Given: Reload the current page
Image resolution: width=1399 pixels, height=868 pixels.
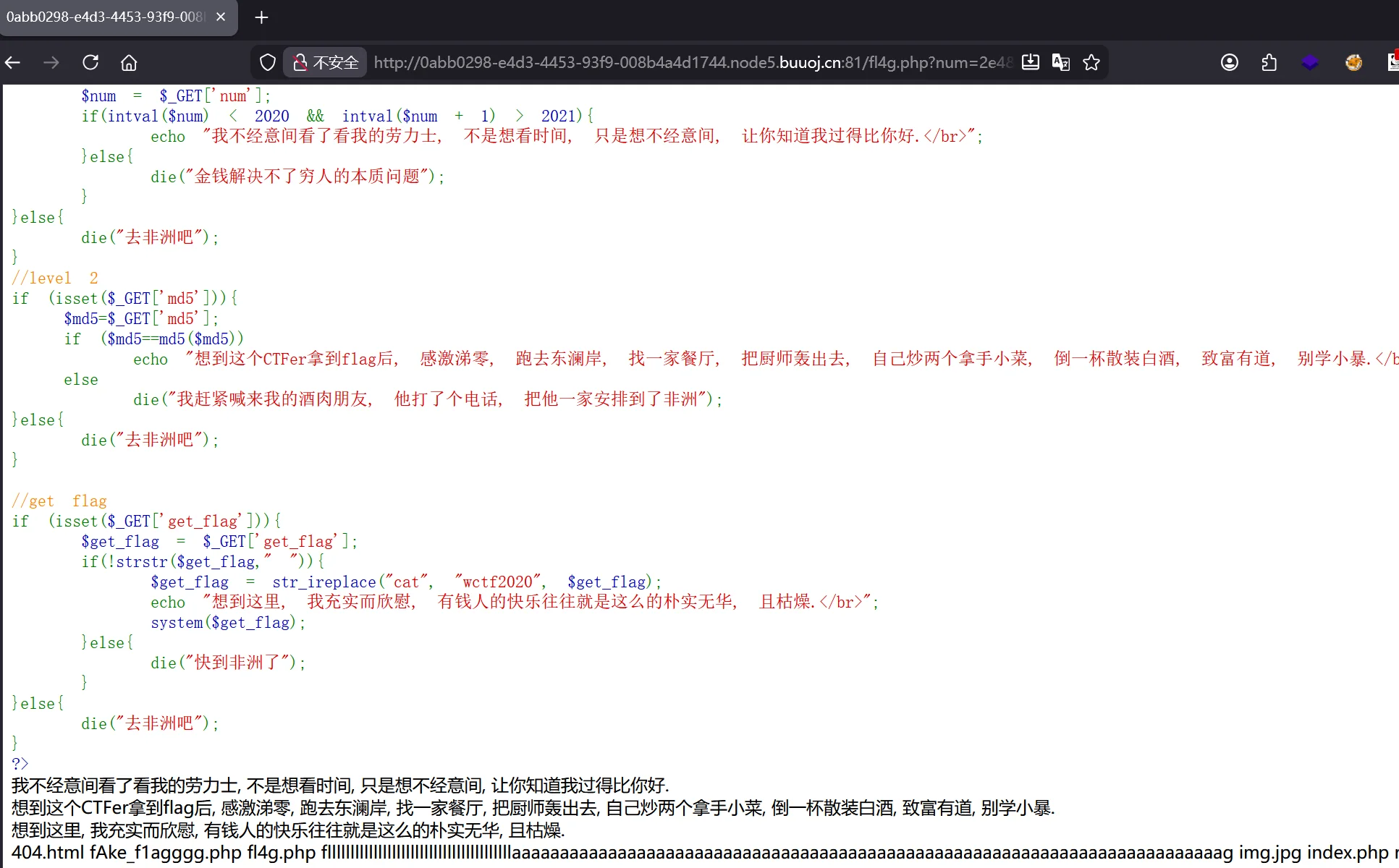Looking at the screenshot, I should 90,63.
